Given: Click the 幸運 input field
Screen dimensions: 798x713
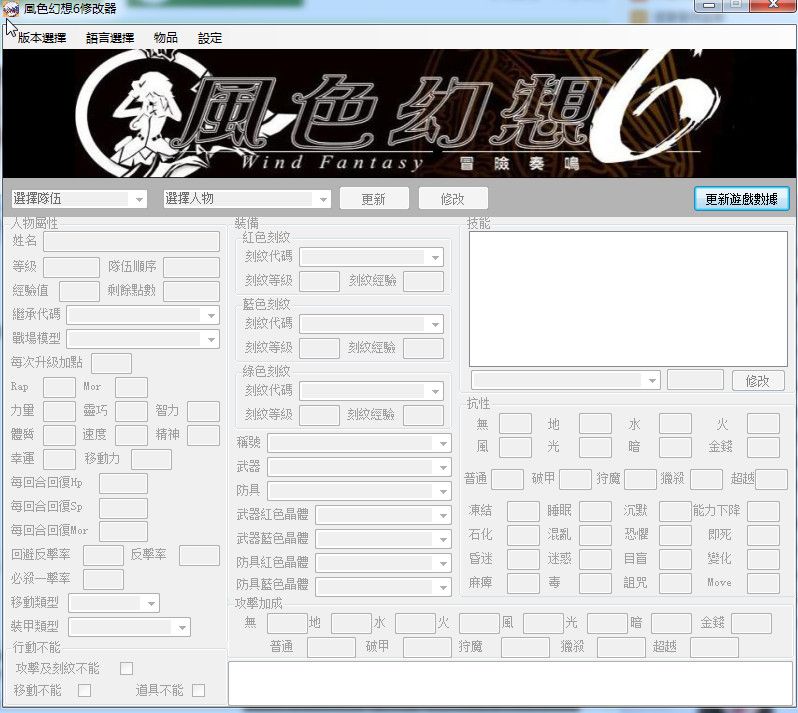Looking at the screenshot, I should click(60, 460).
